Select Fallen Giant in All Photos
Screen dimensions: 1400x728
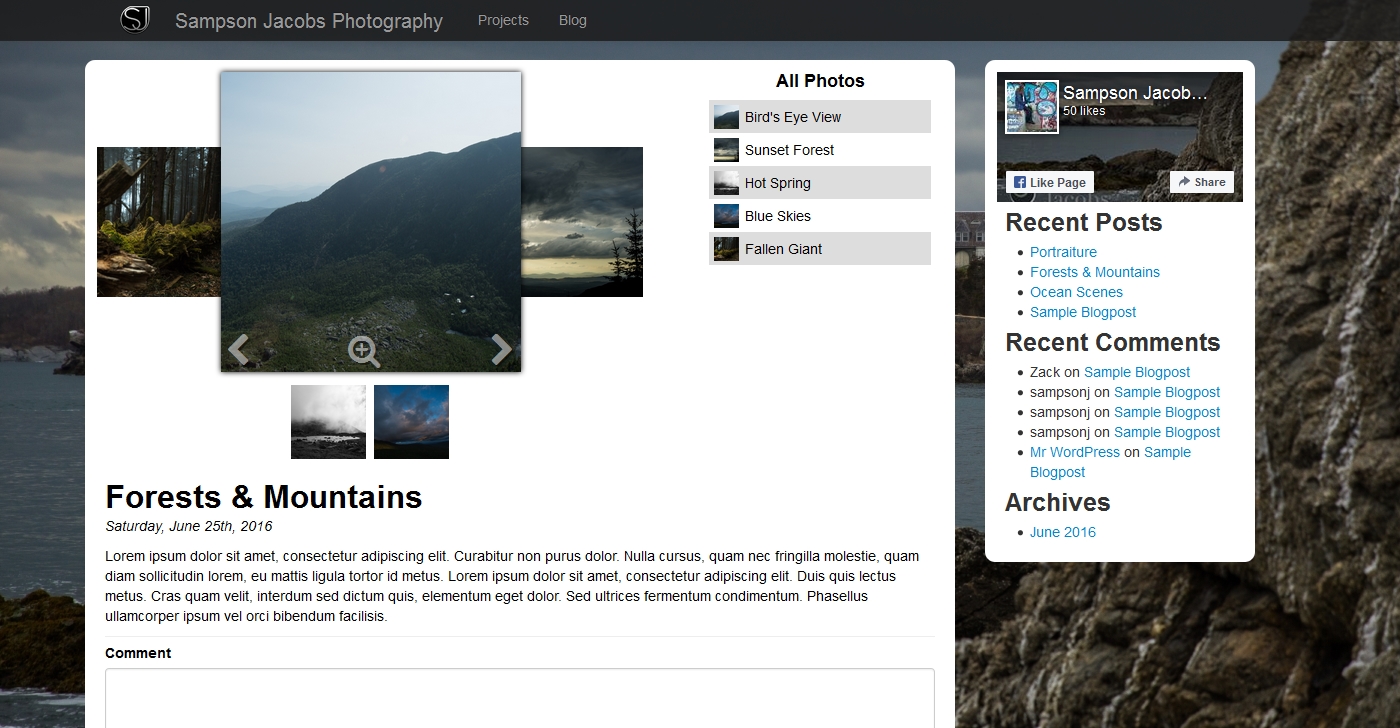coord(820,248)
